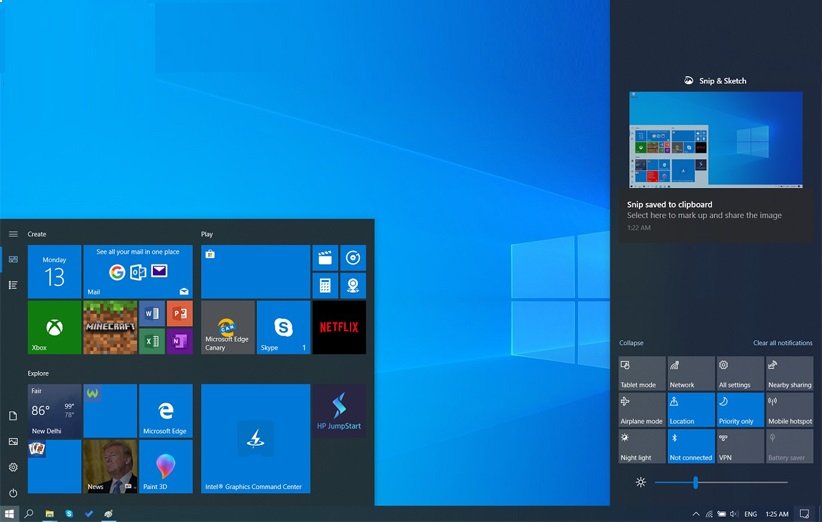Viewport: 822px width, 522px height.
Task: Launch Intel Graphics Command Center tile
Action: pos(255,439)
